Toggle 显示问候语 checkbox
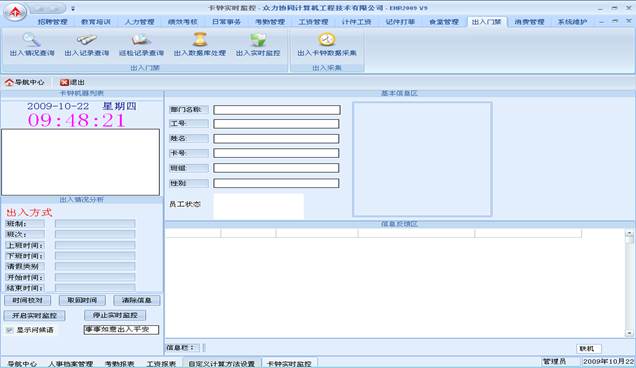The width and height of the screenshot is (636, 368). 10,330
